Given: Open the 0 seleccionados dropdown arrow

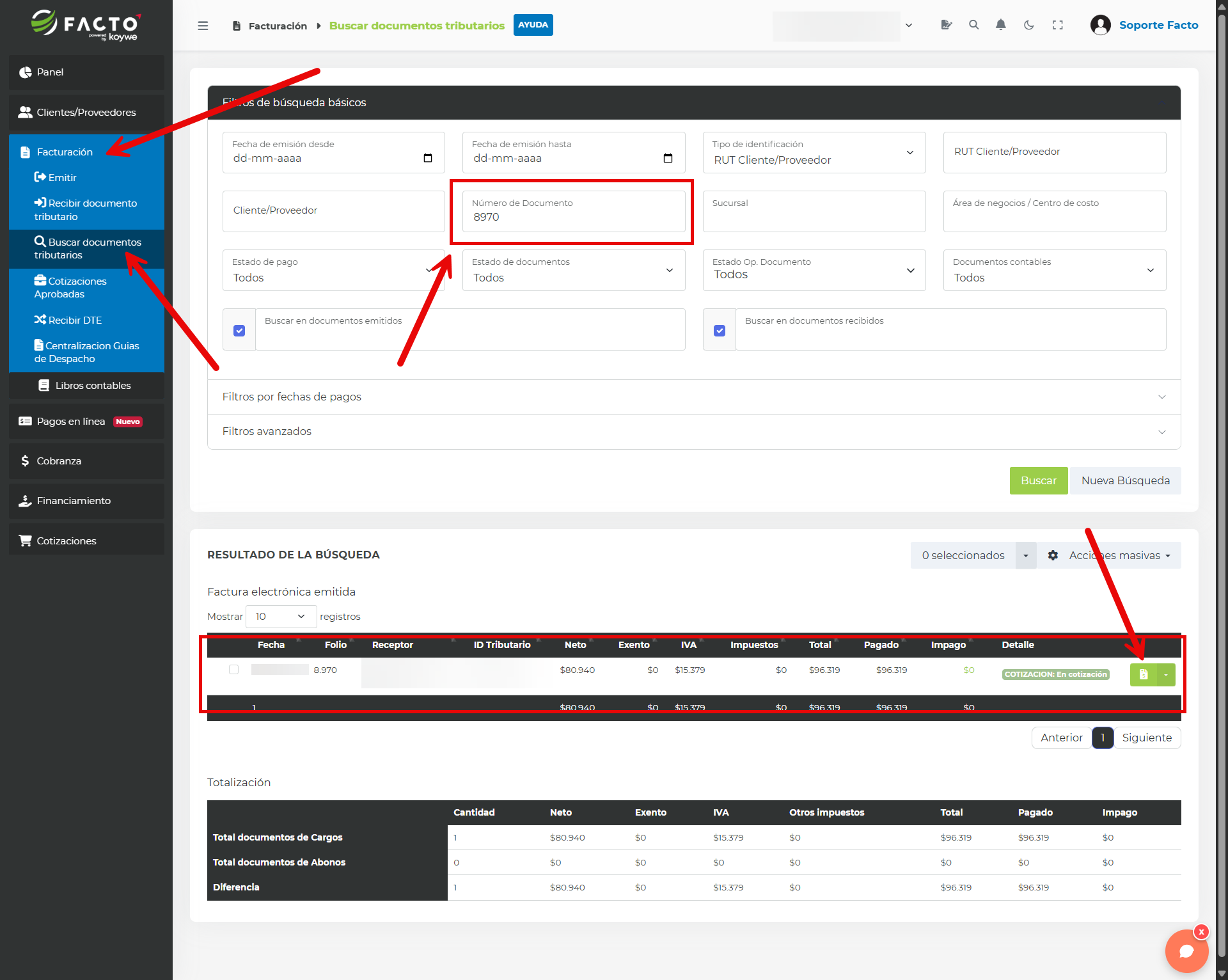Looking at the screenshot, I should pos(1026,556).
